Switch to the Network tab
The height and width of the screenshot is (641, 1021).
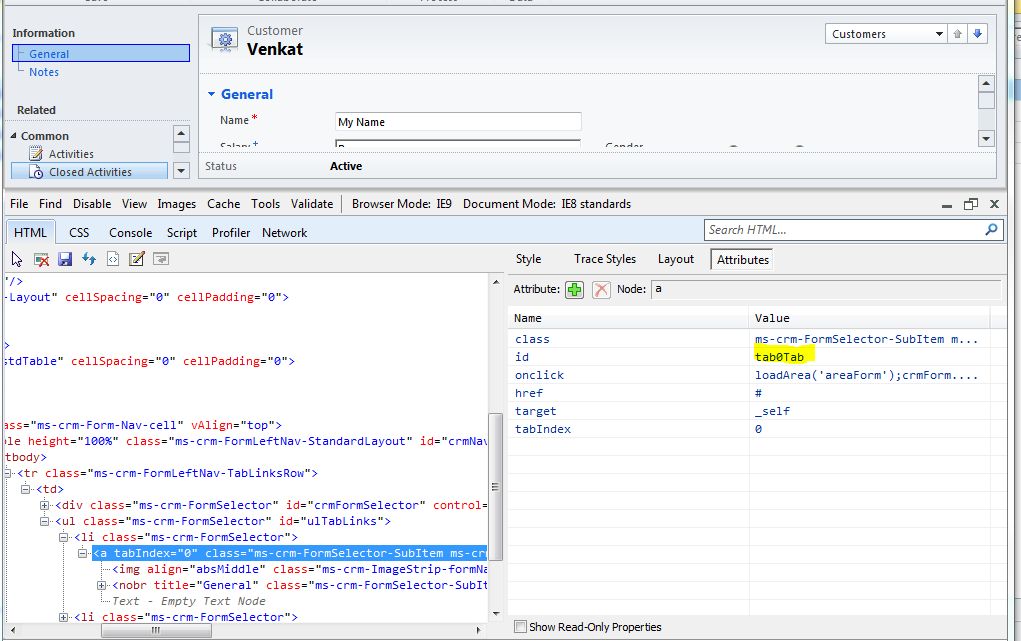click(285, 233)
